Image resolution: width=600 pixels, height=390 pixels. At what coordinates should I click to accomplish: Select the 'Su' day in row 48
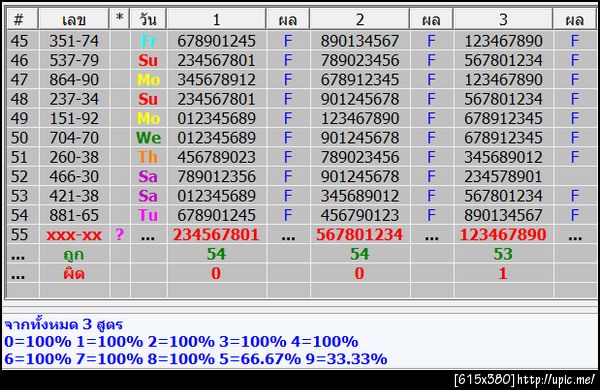click(148, 99)
